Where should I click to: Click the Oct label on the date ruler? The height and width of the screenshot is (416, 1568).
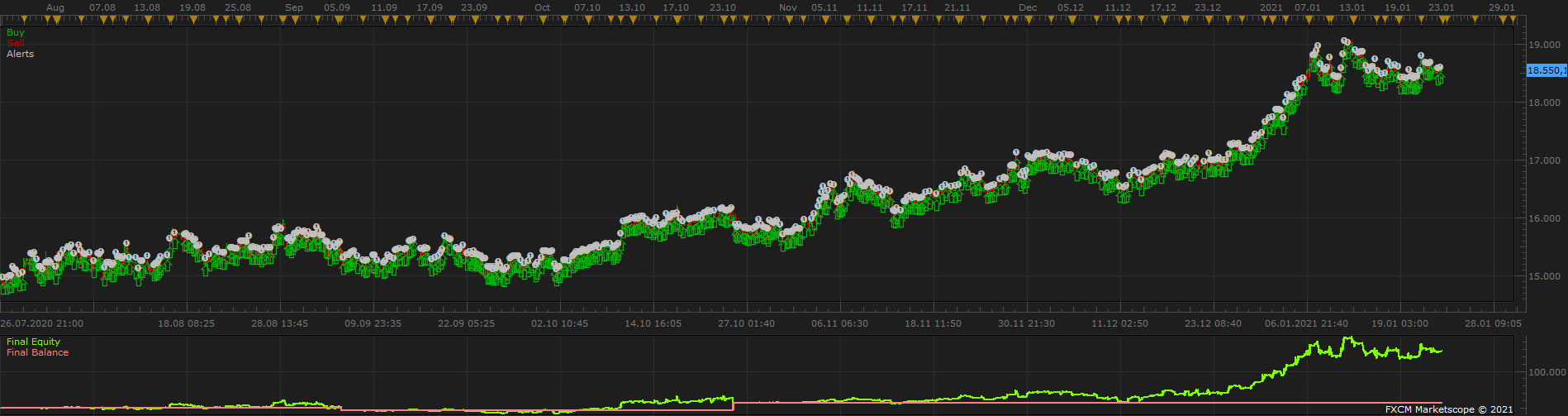point(542,7)
